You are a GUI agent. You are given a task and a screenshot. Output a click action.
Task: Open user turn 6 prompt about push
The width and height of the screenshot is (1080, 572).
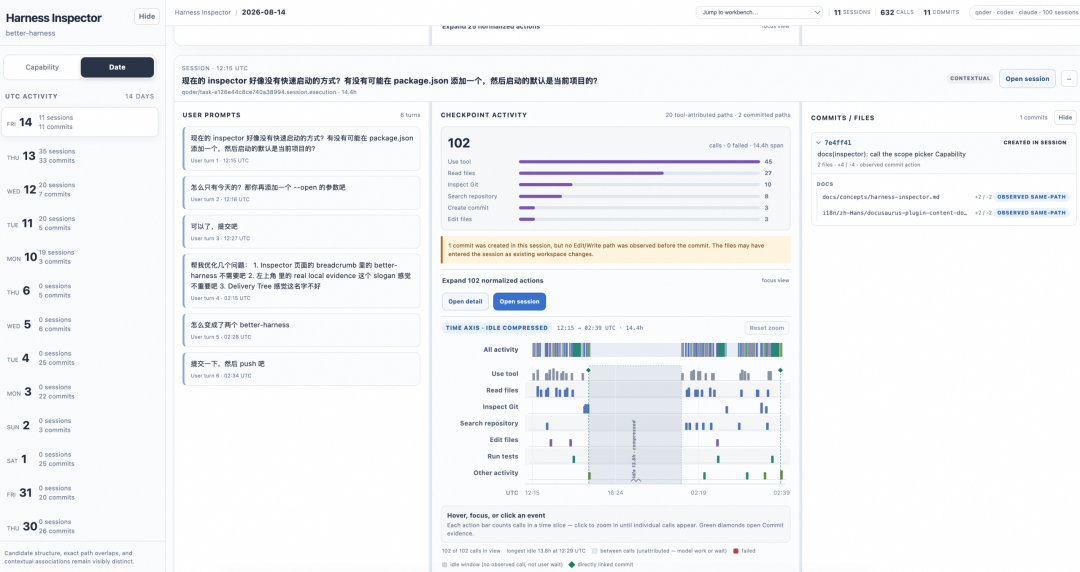click(x=302, y=369)
